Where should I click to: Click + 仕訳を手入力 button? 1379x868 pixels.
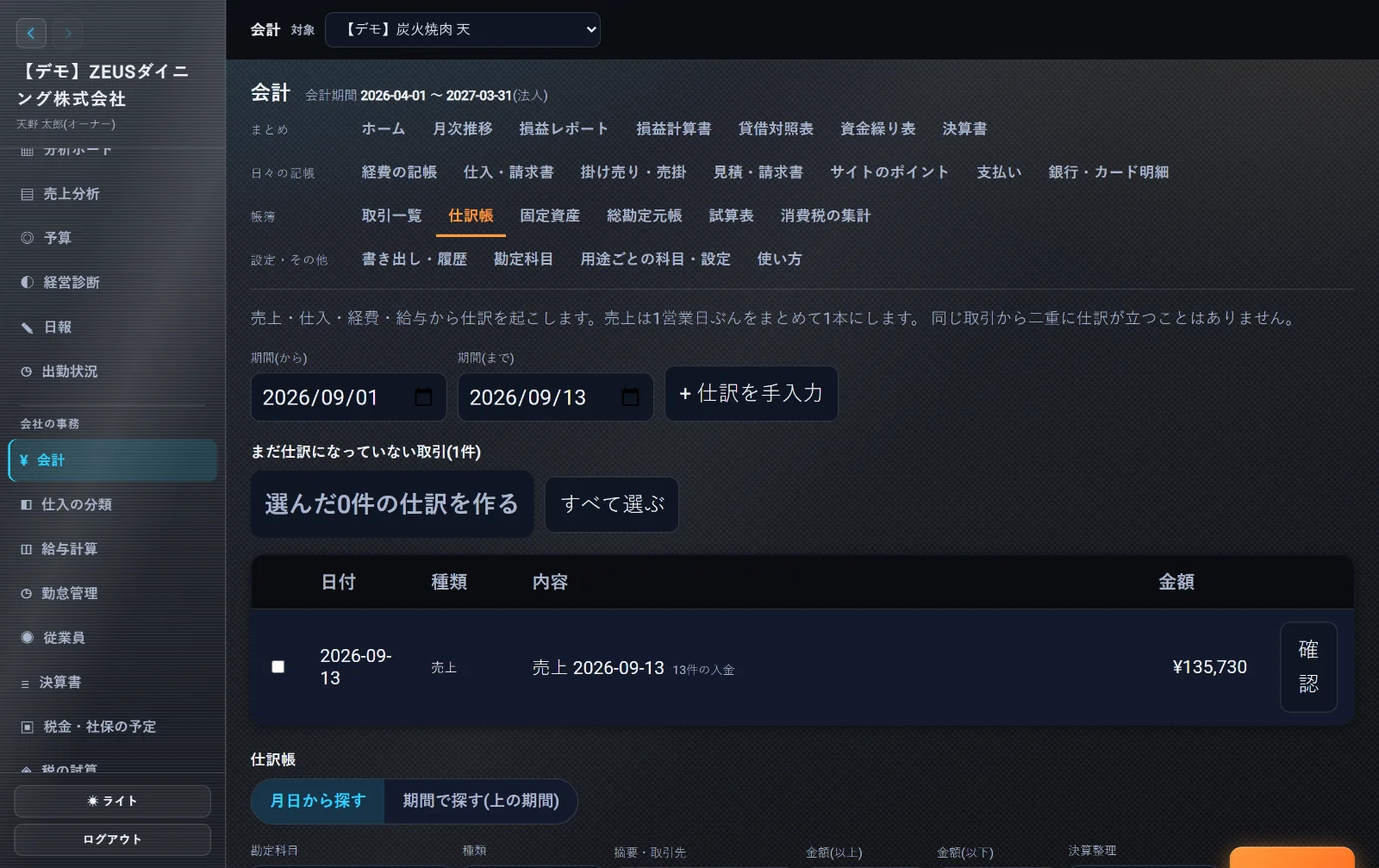(x=751, y=394)
